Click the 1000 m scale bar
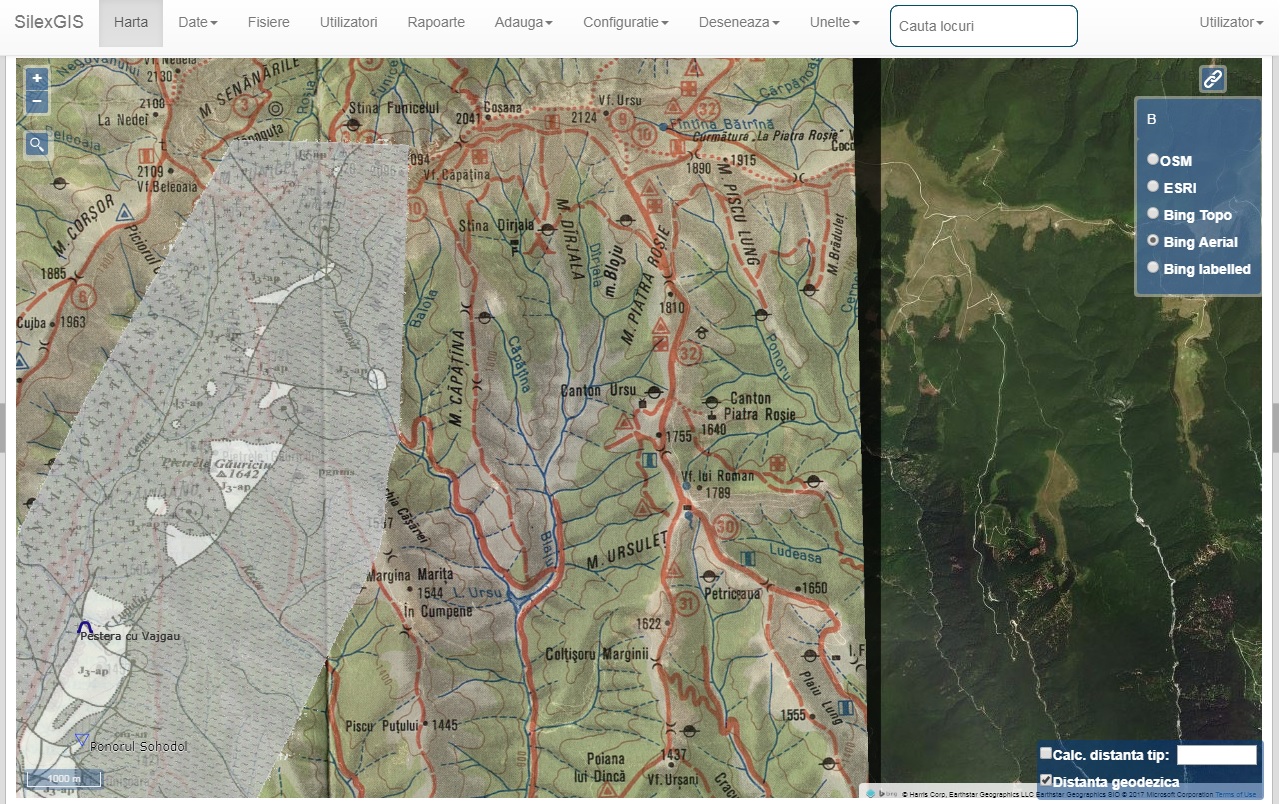 coord(64,778)
